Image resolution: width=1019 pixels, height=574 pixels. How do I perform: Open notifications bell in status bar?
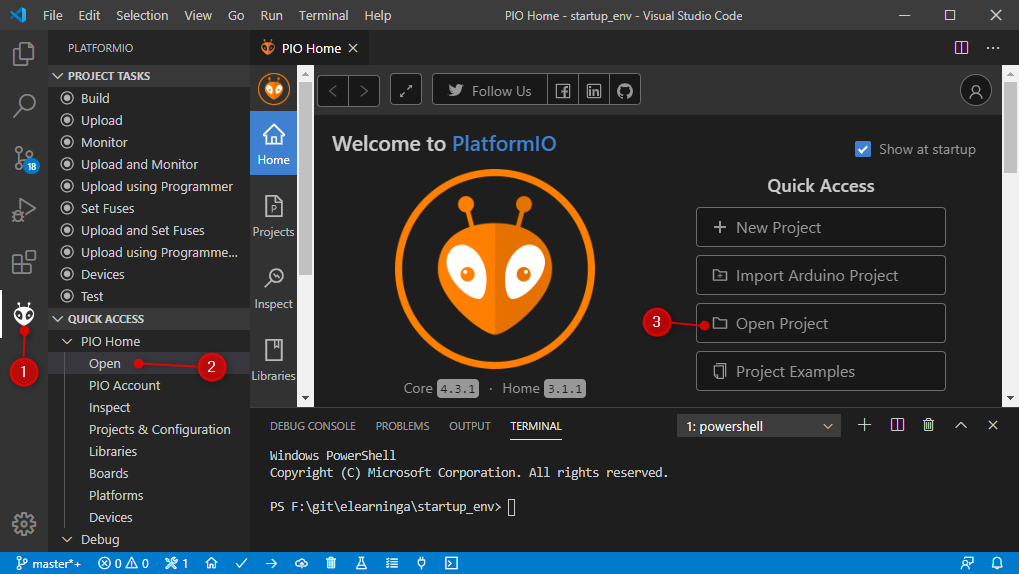click(997, 563)
